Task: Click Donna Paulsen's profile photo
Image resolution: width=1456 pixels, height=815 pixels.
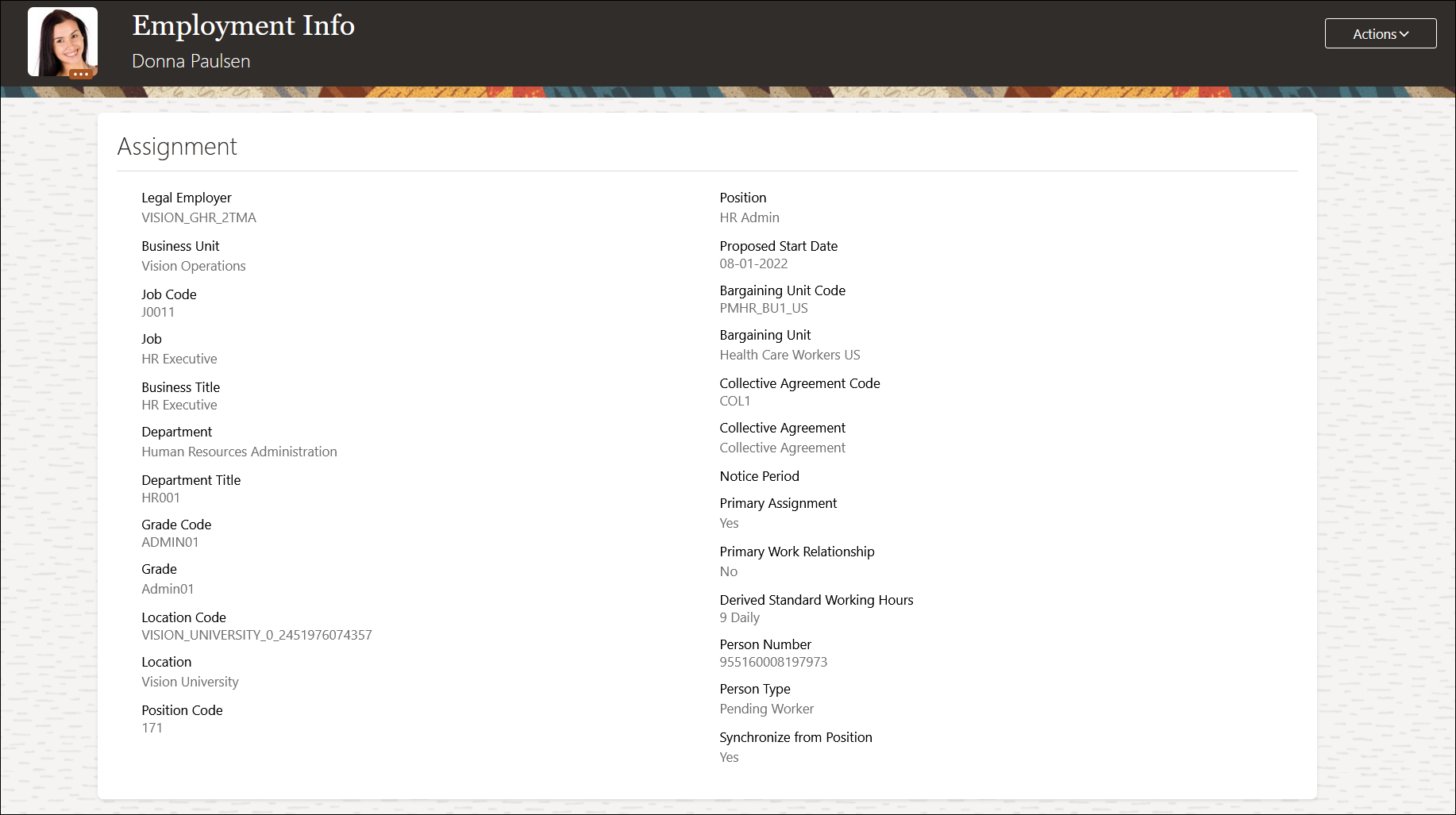Action: tap(63, 41)
